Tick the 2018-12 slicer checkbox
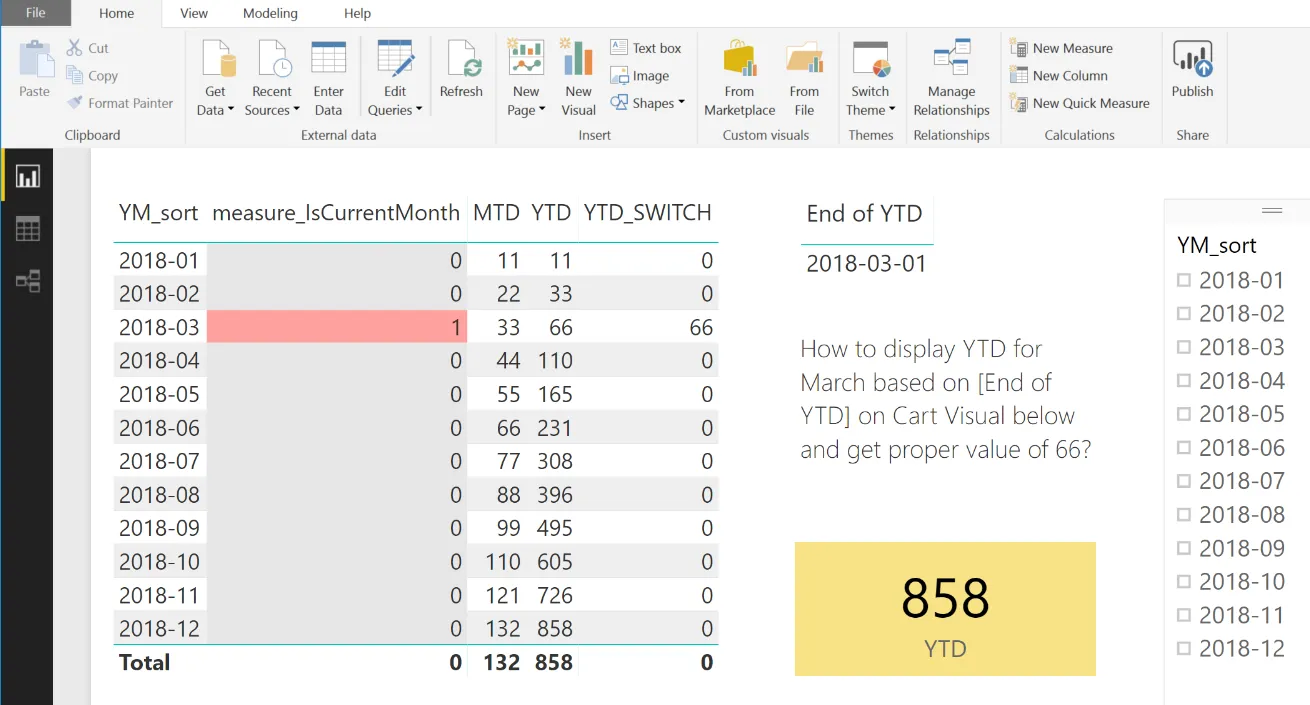The height and width of the screenshot is (705, 1310). [1184, 648]
